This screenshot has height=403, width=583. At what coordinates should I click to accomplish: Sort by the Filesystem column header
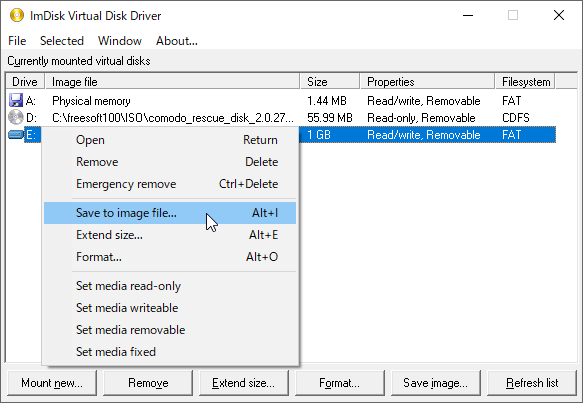pos(525,81)
